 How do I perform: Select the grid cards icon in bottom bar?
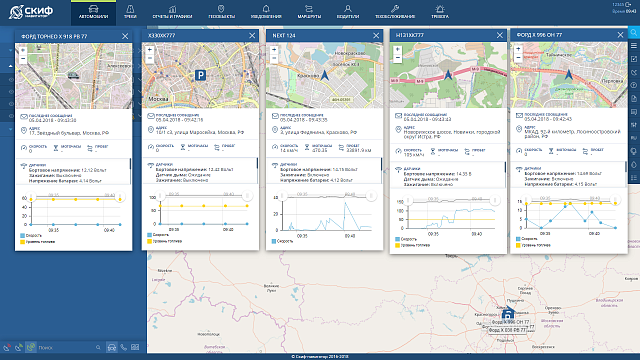click(135, 347)
